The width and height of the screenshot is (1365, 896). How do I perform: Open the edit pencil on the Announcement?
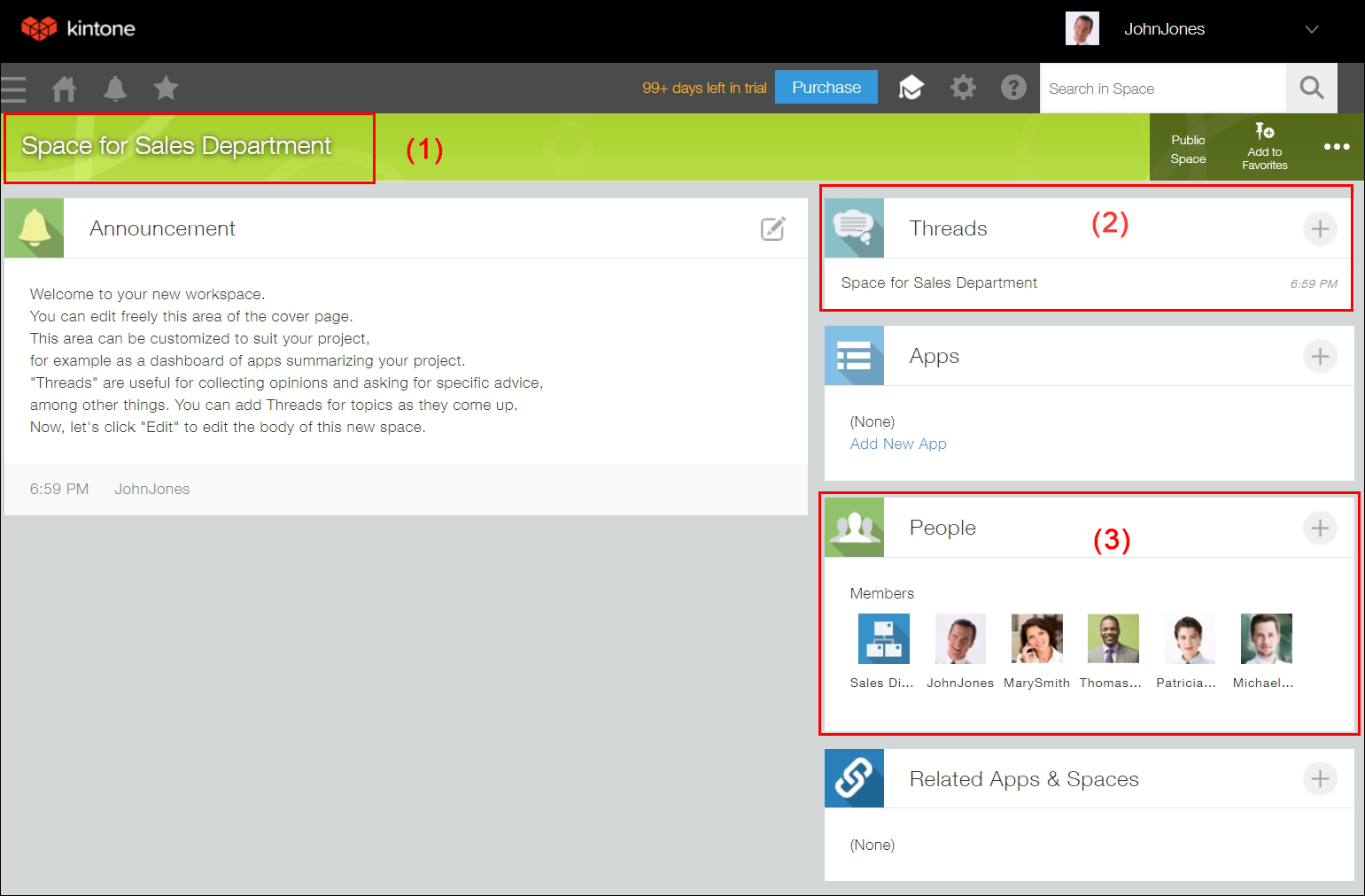pos(772,228)
